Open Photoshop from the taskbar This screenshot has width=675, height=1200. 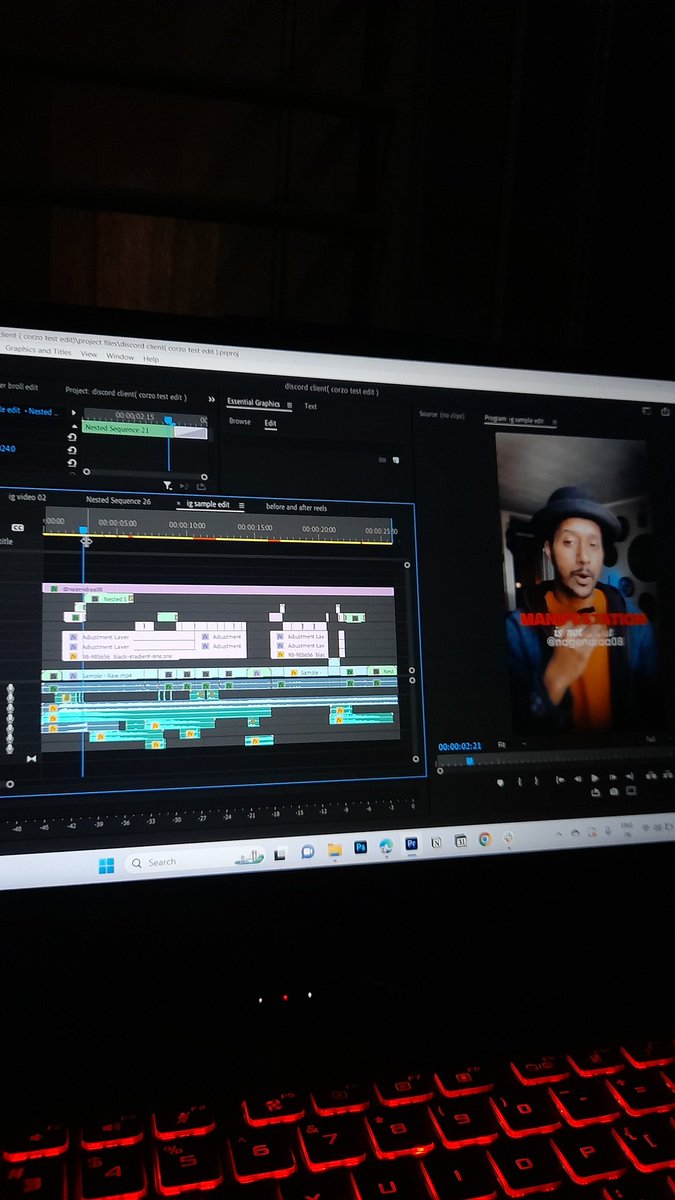point(360,846)
